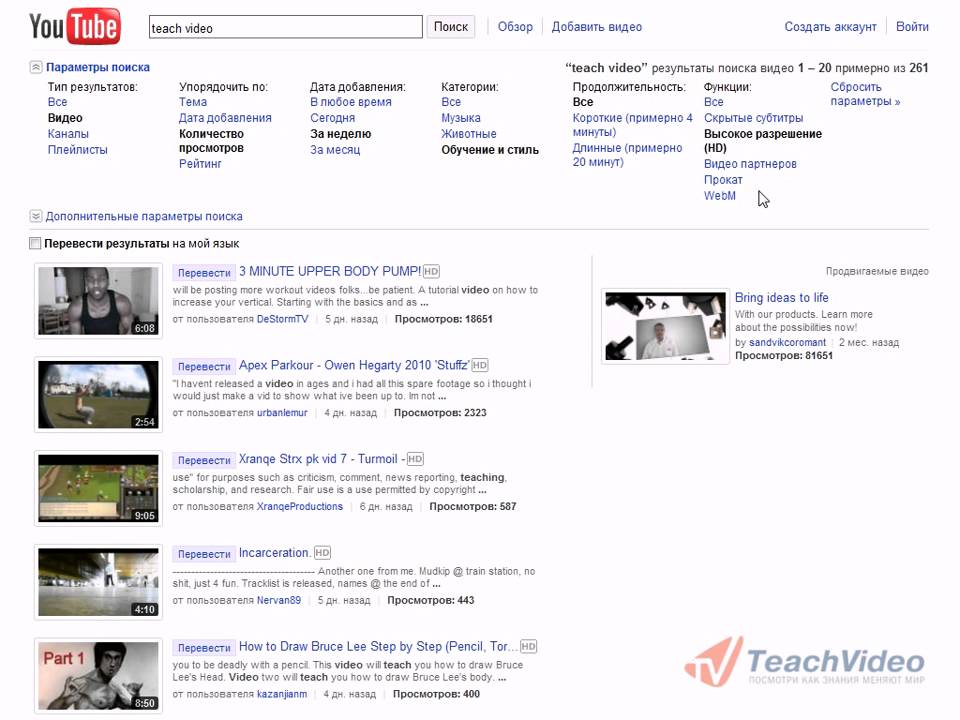The height and width of the screenshot is (720, 960).
Task: Filter by Прокат feature
Action: pos(723,180)
